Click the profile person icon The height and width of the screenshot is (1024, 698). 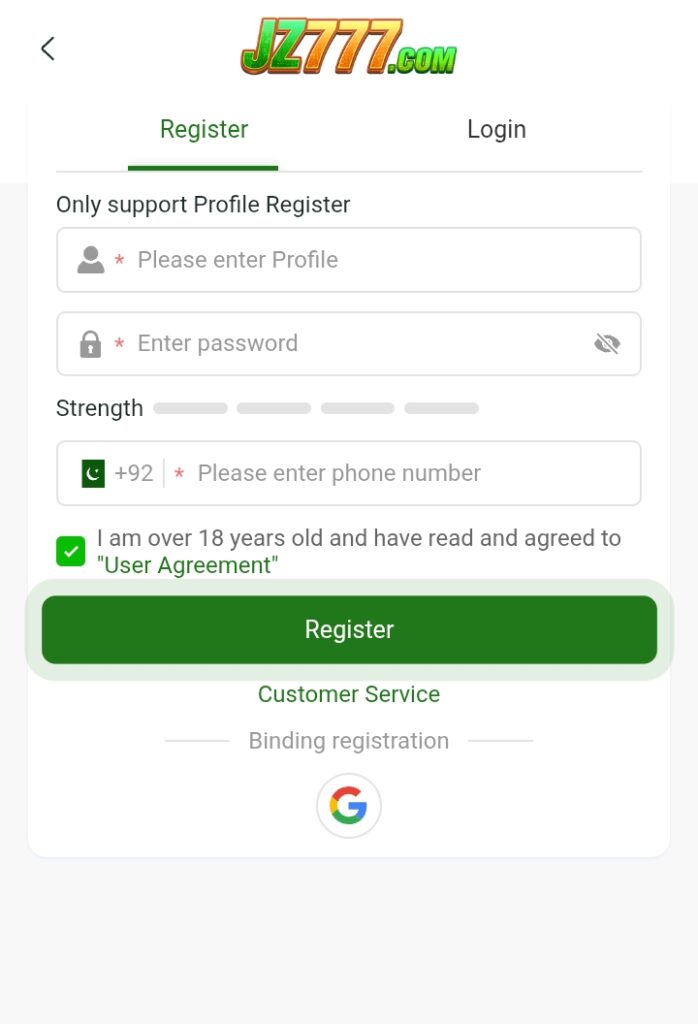tap(91, 259)
